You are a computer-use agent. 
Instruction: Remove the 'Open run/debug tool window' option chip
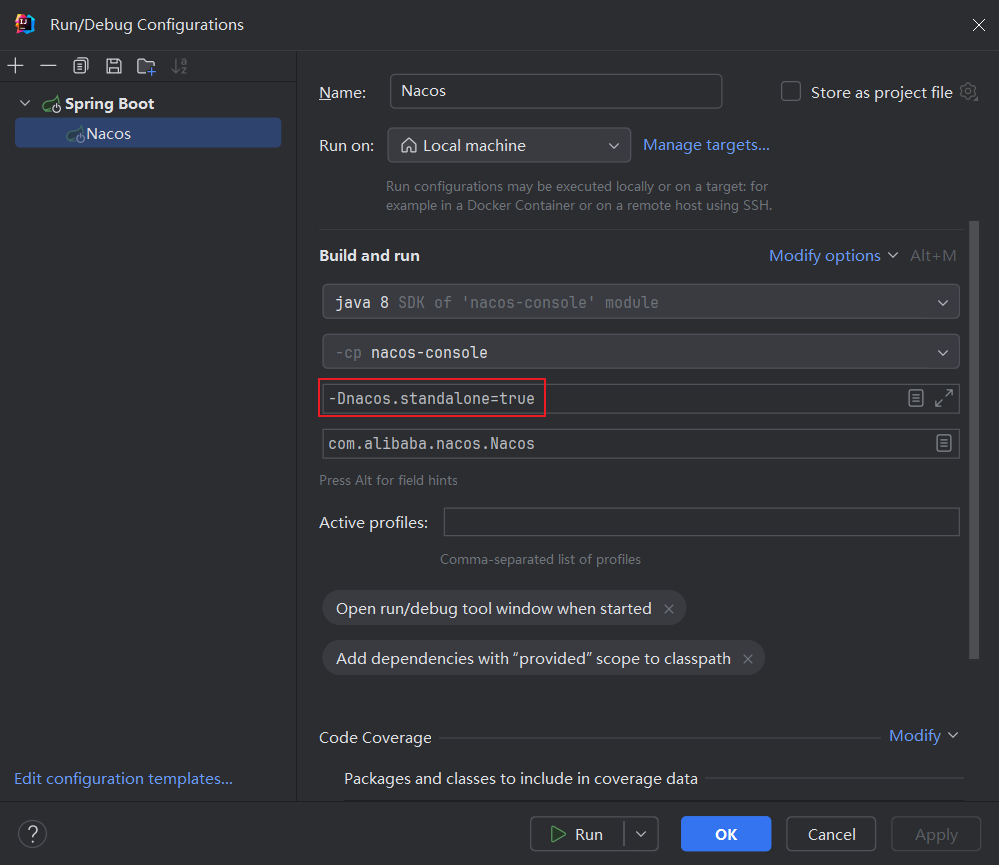click(669, 609)
